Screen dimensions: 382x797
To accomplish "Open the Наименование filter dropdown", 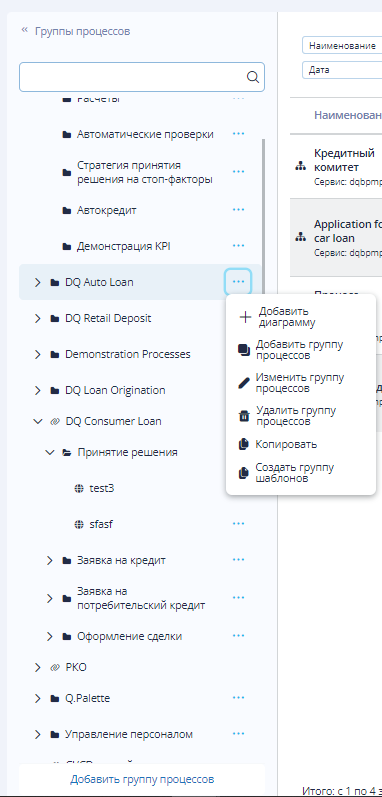I will point(342,45).
